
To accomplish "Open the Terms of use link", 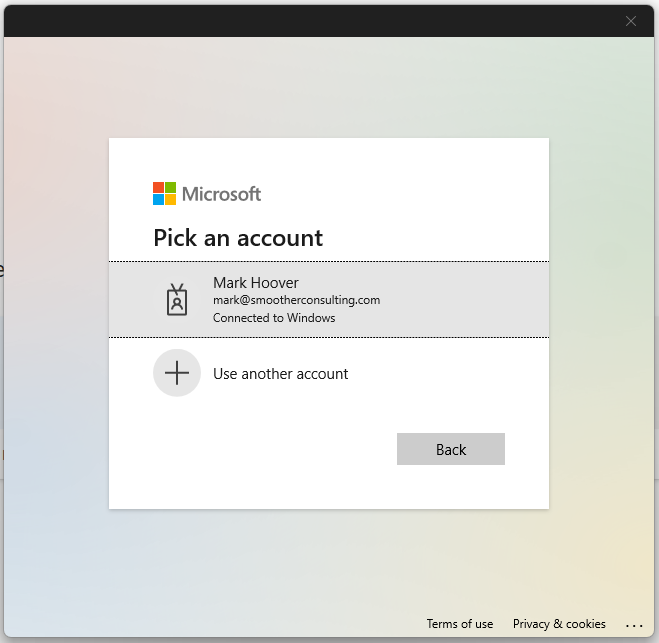I will pos(460,624).
